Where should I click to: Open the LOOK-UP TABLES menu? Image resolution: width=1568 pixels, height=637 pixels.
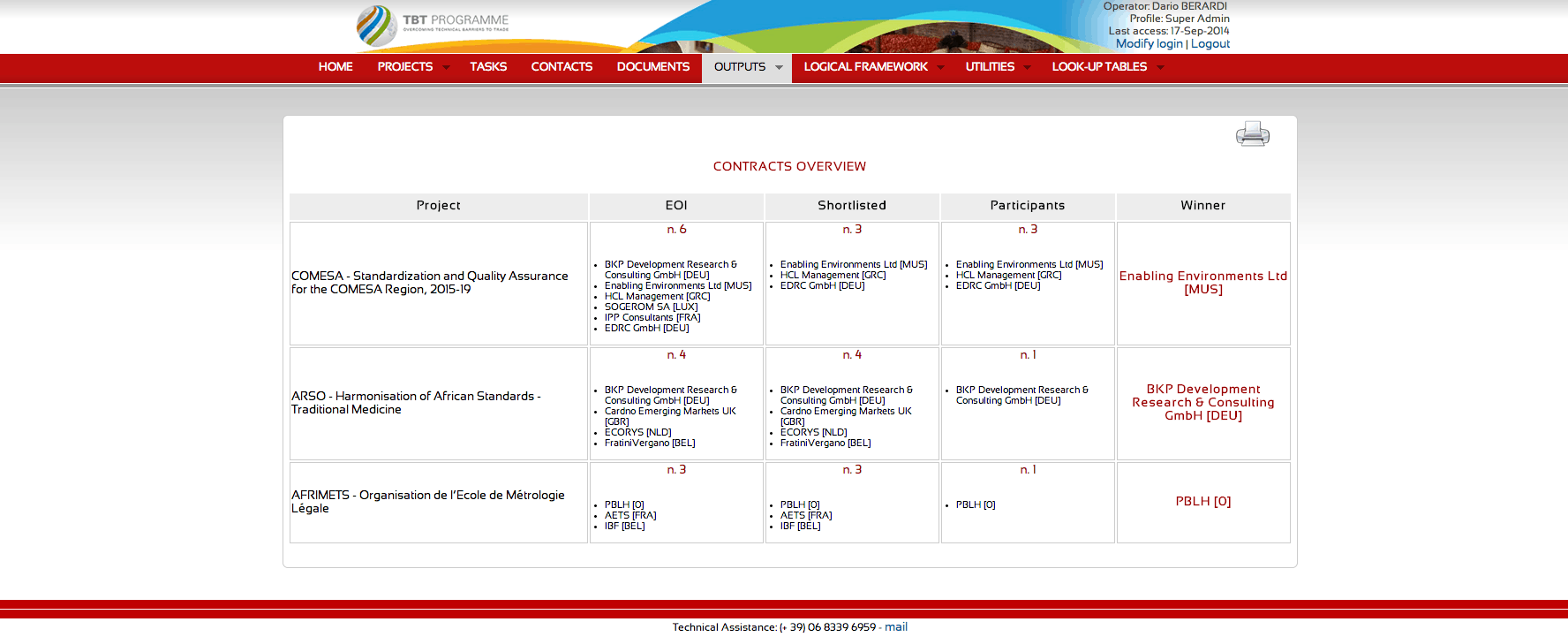[1099, 67]
